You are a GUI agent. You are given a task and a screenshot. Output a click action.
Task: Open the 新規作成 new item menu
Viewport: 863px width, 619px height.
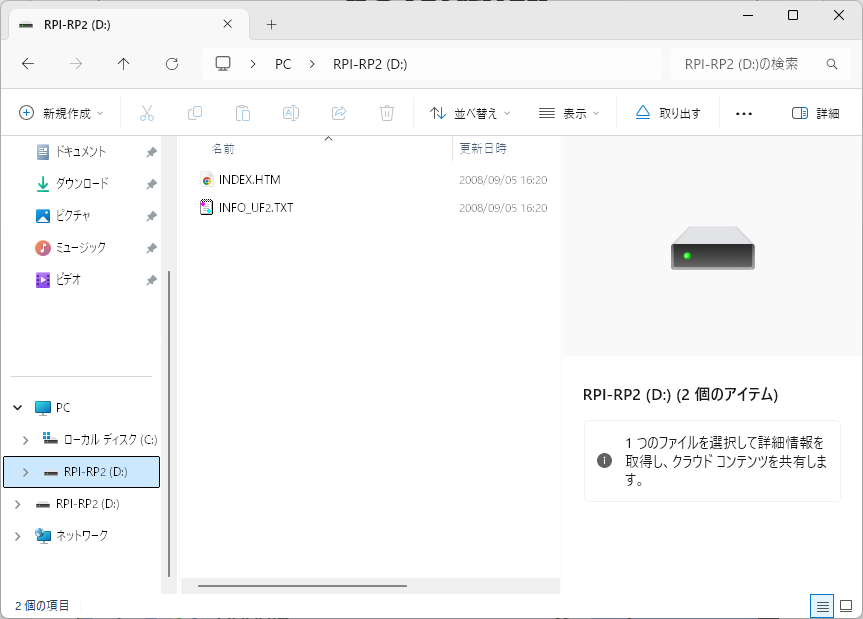pyautogui.click(x=62, y=113)
